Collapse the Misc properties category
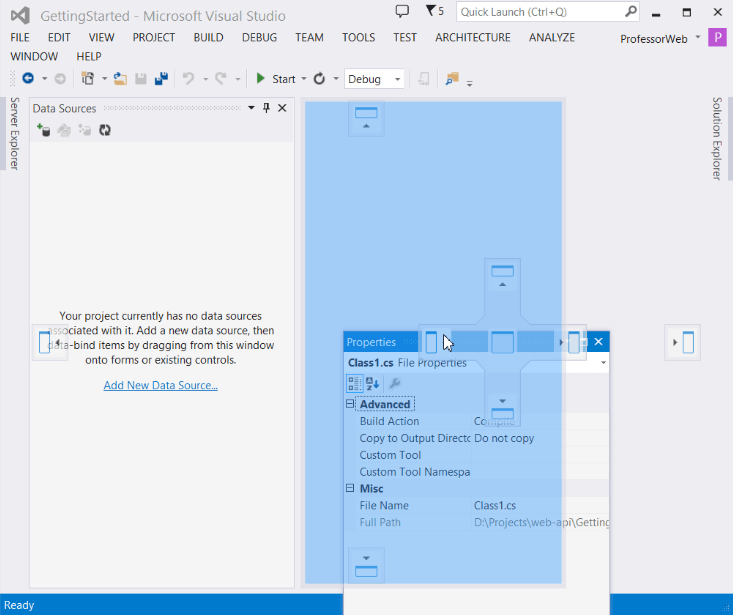This screenshot has height=615, width=733. (x=350, y=488)
